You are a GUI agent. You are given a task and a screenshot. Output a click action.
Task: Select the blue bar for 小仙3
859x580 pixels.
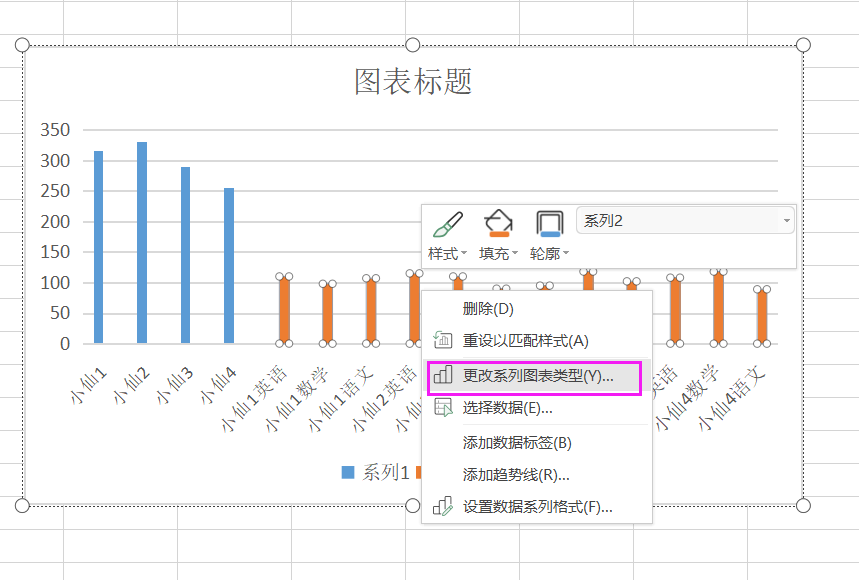coord(186,255)
